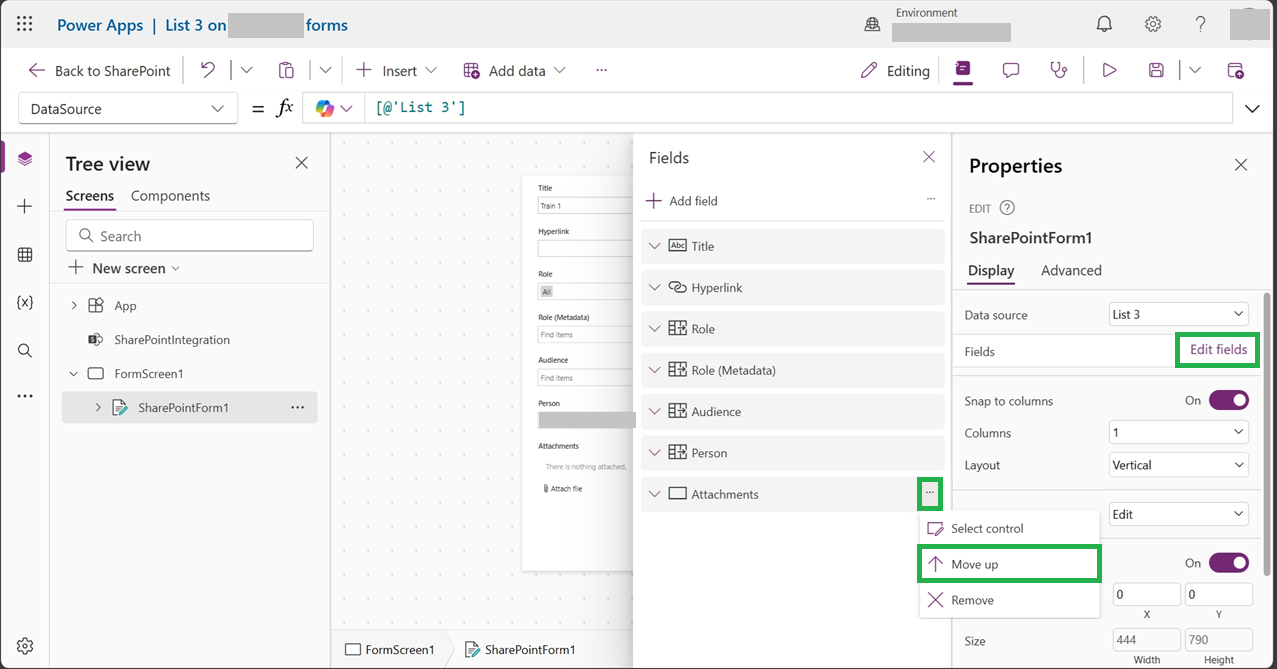The image size is (1277, 669).
Task: Open the settings gear in header
Action: pos(1153,24)
